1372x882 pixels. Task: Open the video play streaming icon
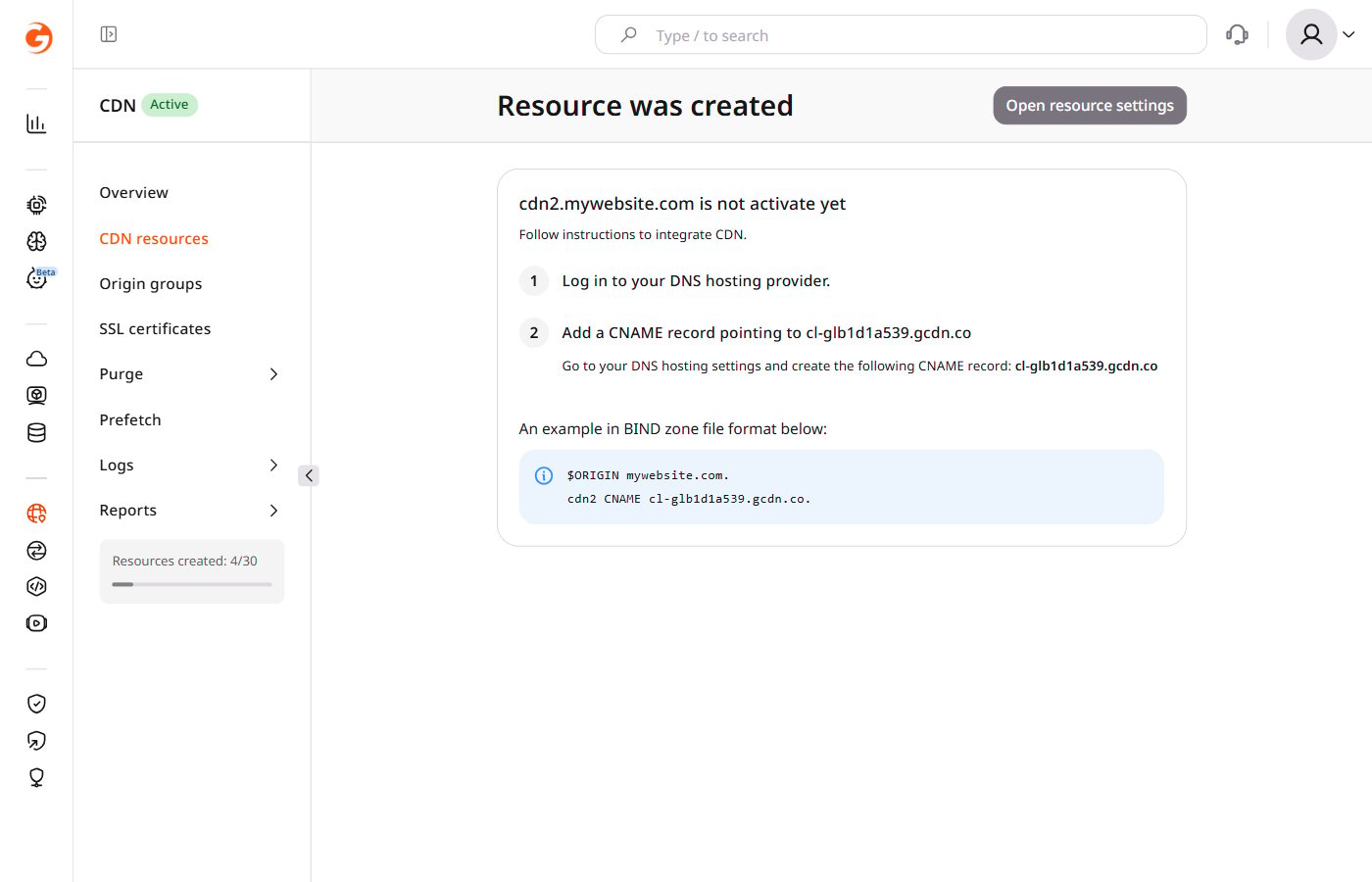pos(36,623)
